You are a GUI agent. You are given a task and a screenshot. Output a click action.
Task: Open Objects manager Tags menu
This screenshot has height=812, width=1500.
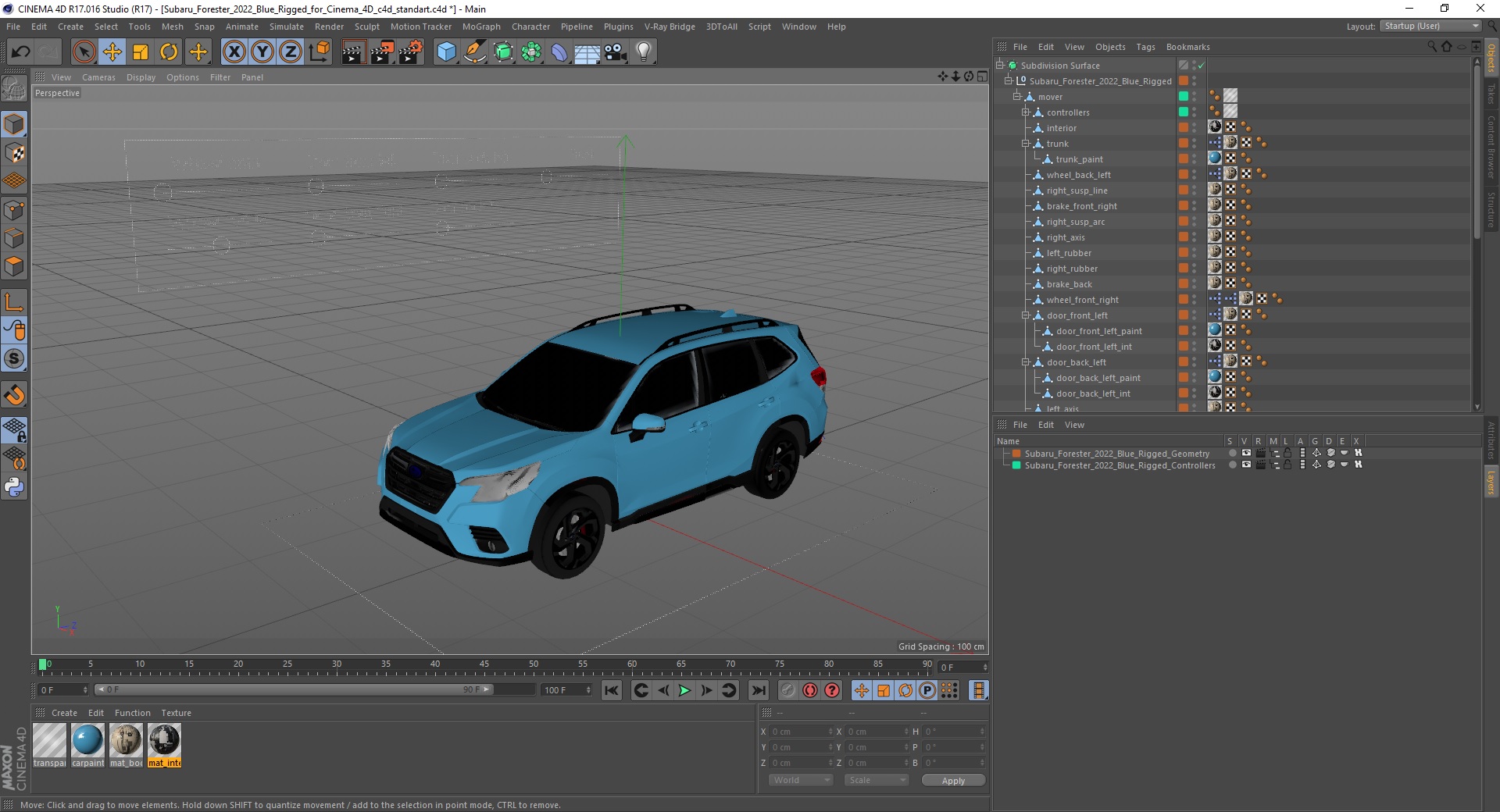pyautogui.click(x=1145, y=47)
